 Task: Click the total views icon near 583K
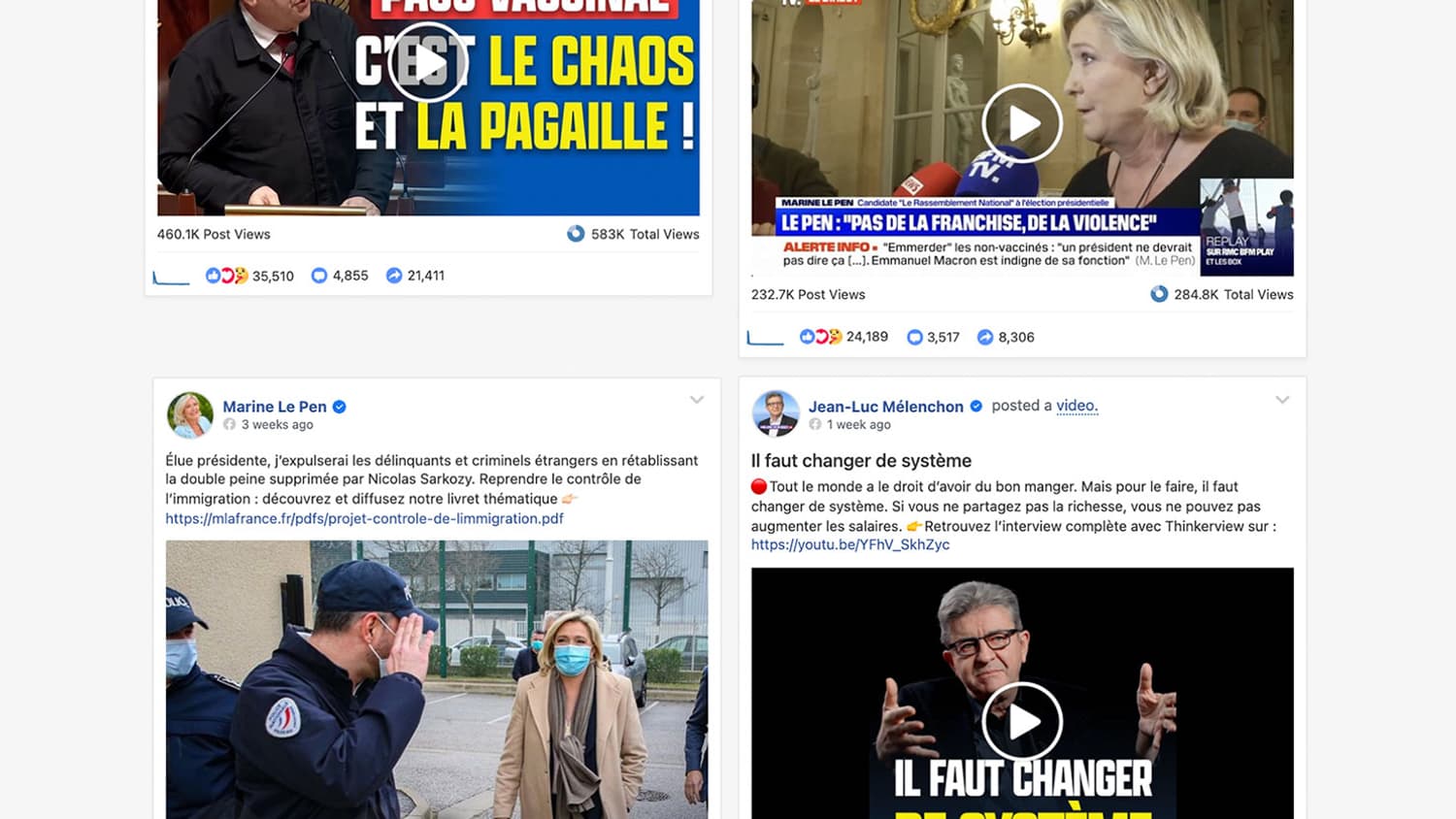pyautogui.click(x=576, y=234)
